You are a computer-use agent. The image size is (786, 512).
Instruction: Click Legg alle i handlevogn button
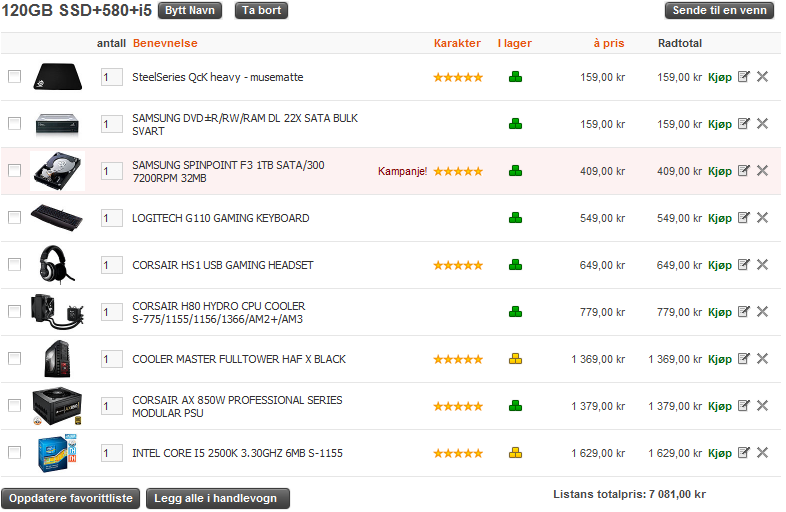[x=218, y=498]
